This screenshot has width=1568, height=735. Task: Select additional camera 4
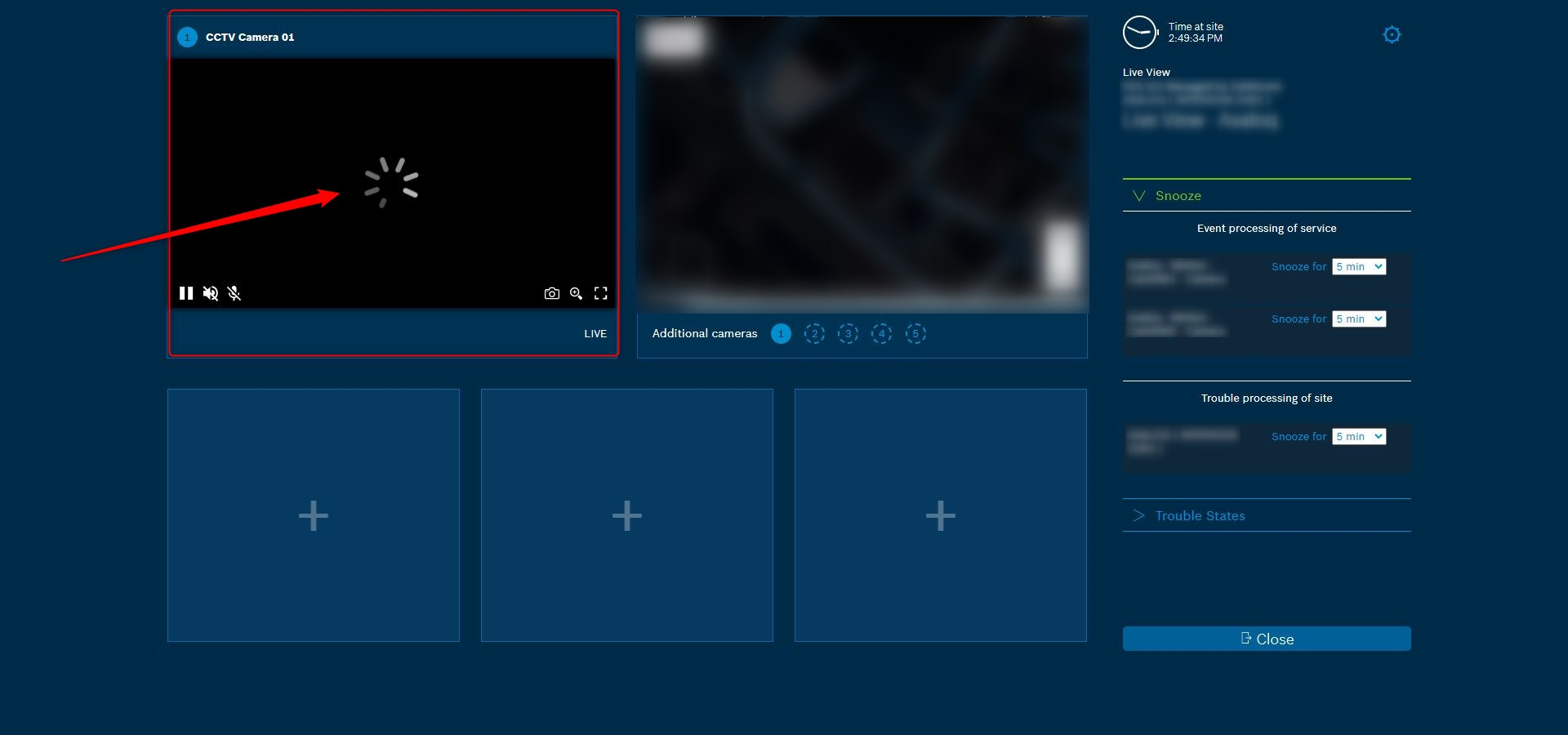pos(881,333)
